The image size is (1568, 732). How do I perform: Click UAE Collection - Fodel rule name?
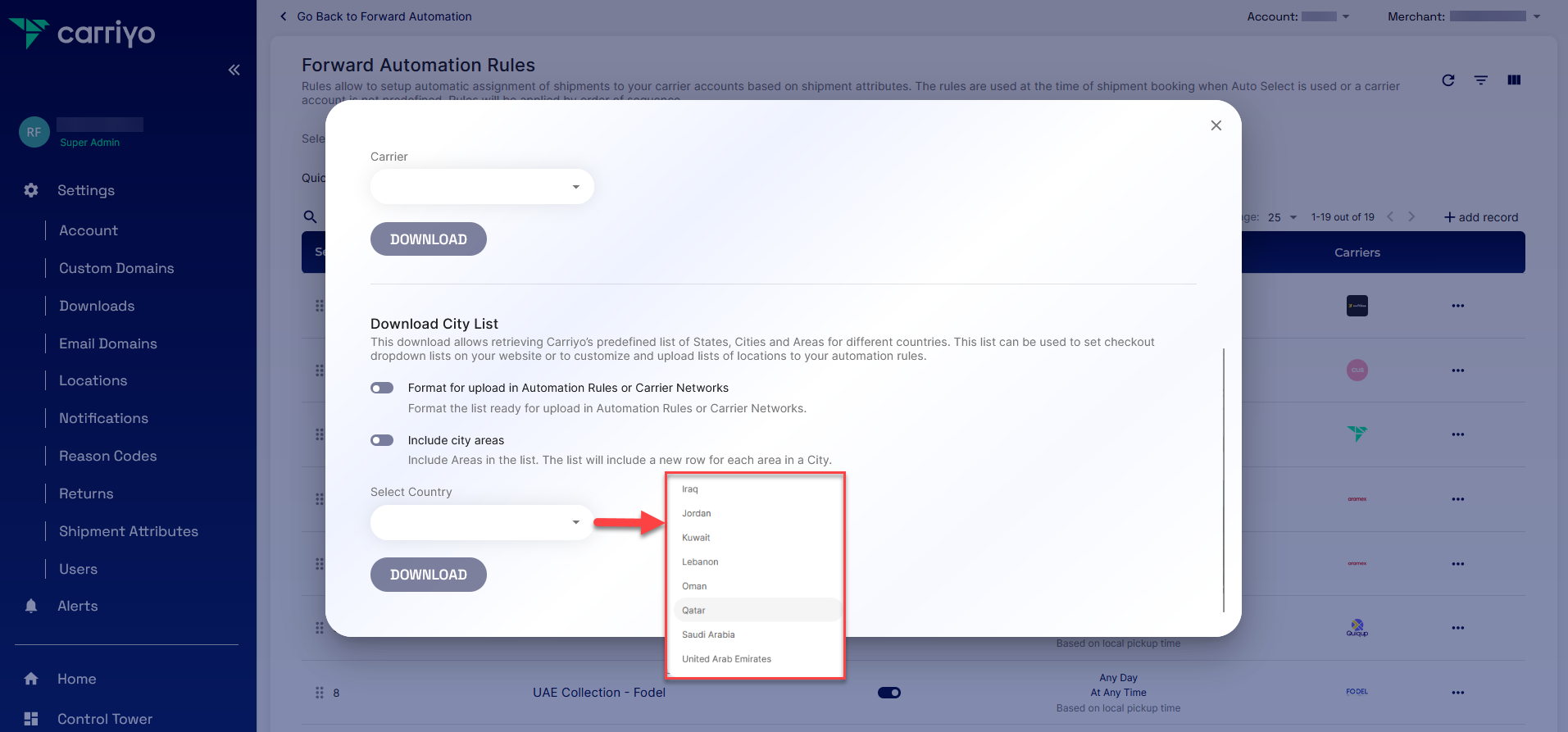pyautogui.click(x=599, y=693)
